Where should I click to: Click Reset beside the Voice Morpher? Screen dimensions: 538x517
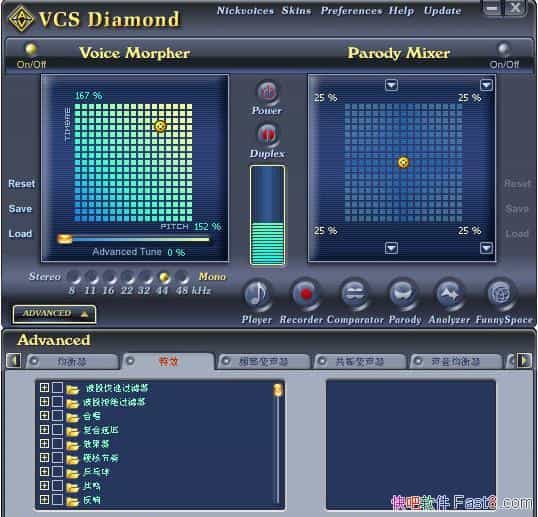point(21,184)
